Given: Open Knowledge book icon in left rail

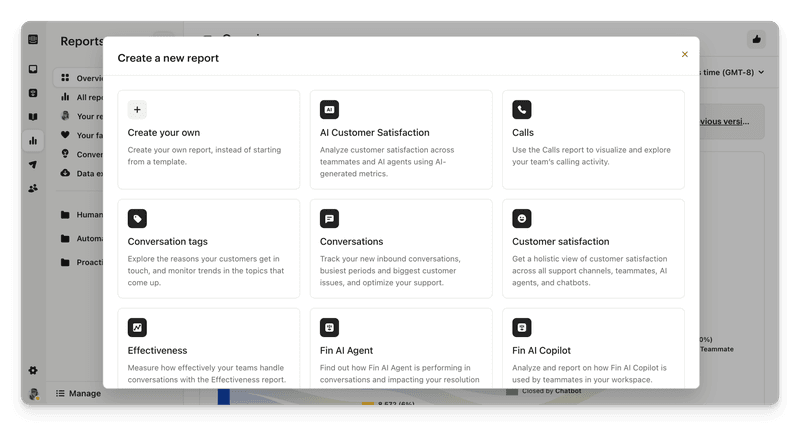Looking at the screenshot, I should [x=33, y=117].
